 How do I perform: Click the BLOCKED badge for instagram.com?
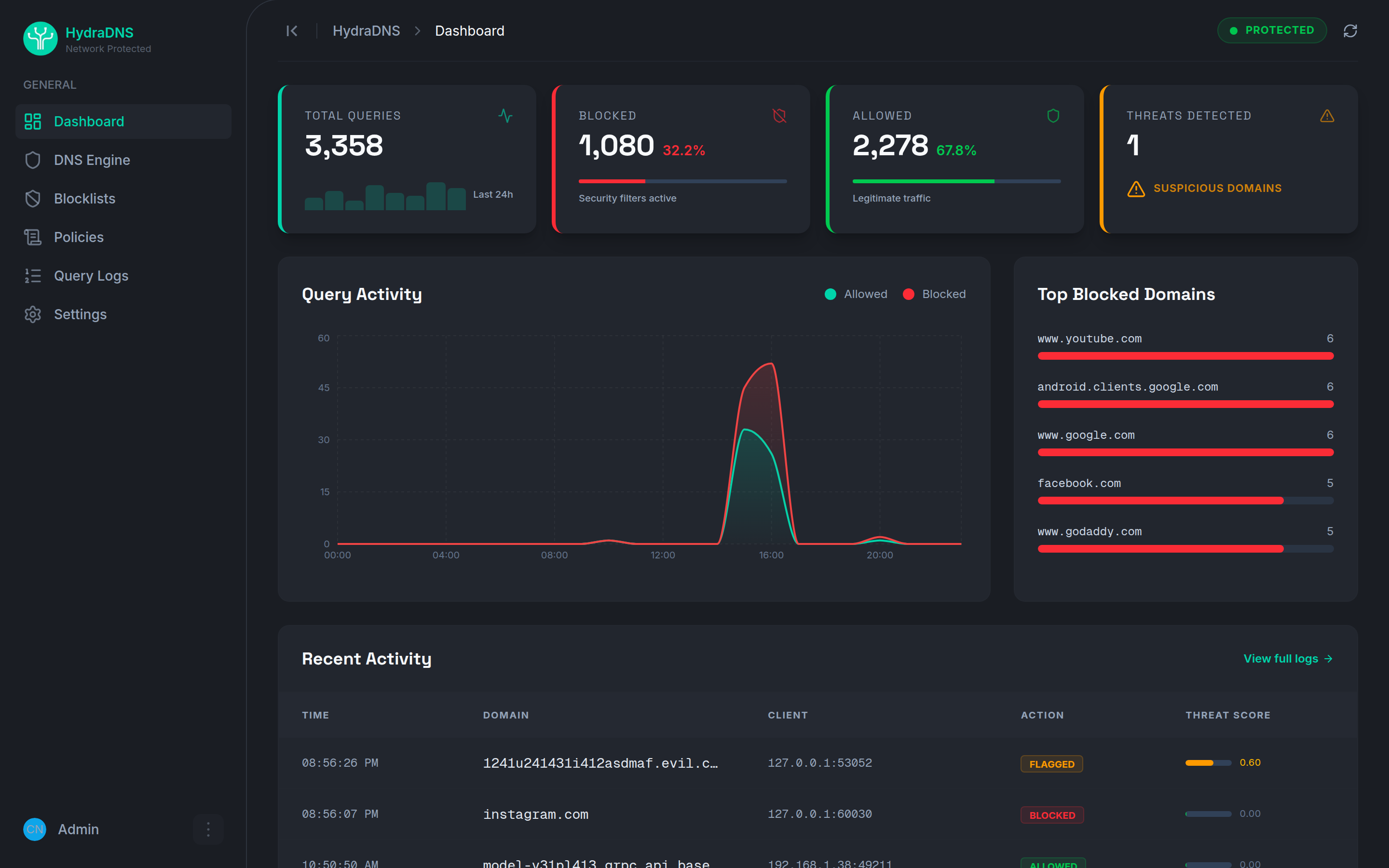1052,815
